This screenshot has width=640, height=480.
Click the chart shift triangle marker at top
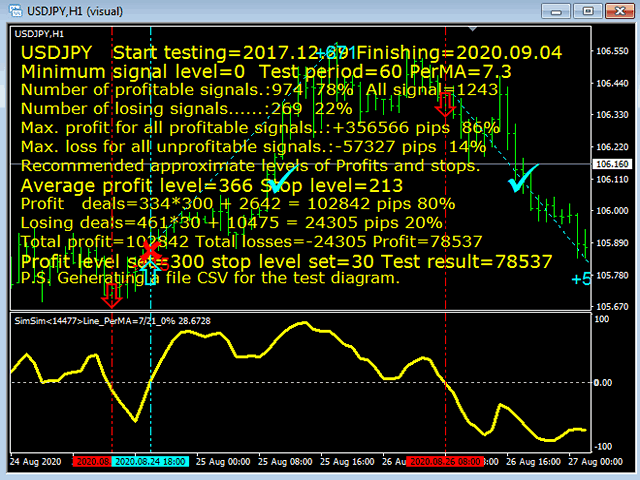click(472, 29)
